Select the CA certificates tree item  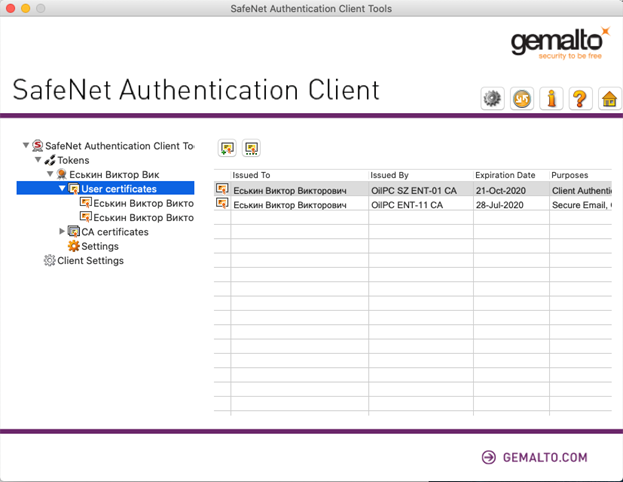(114, 232)
